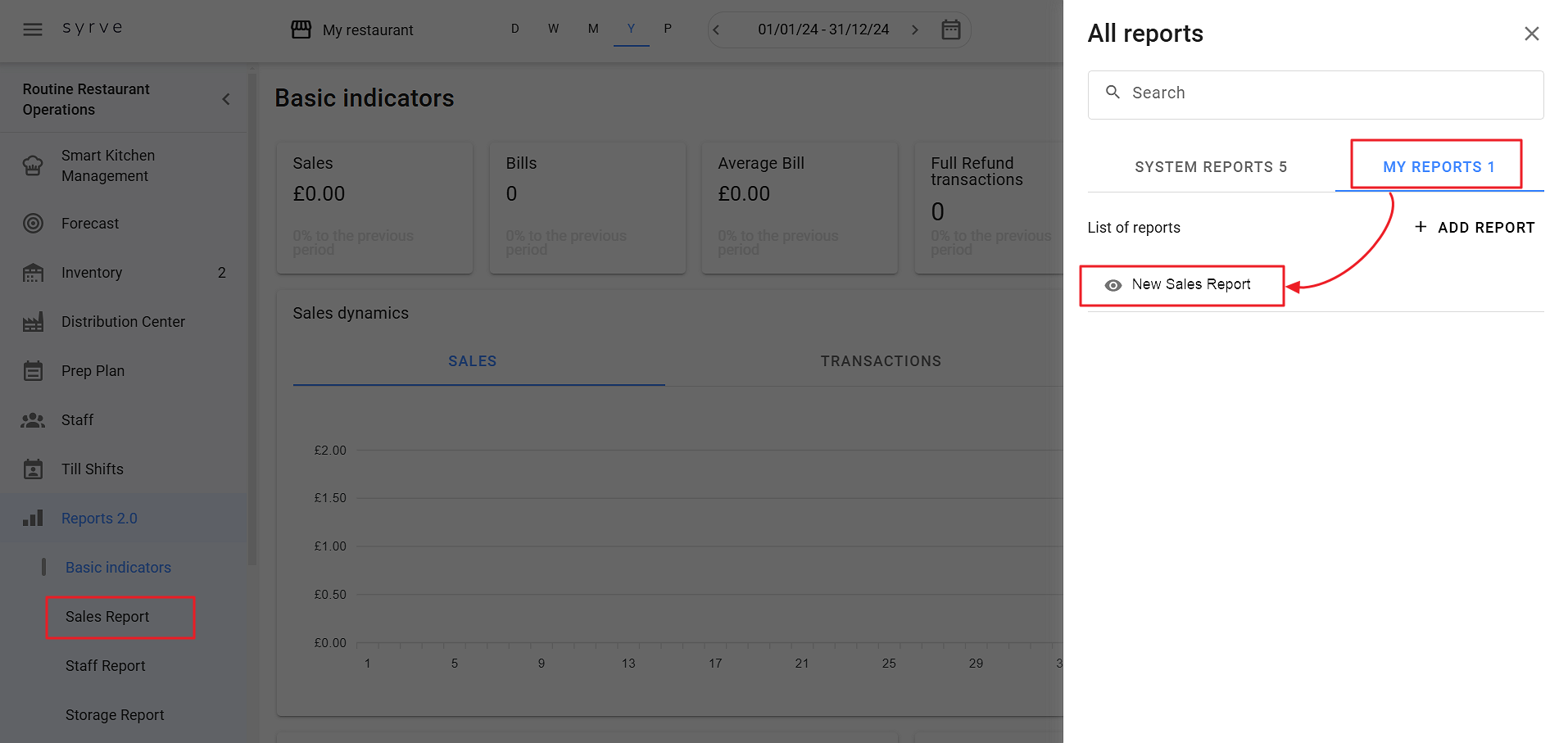The height and width of the screenshot is (743, 1568).
Task: Click the Forecast target icon
Action: (33, 223)
